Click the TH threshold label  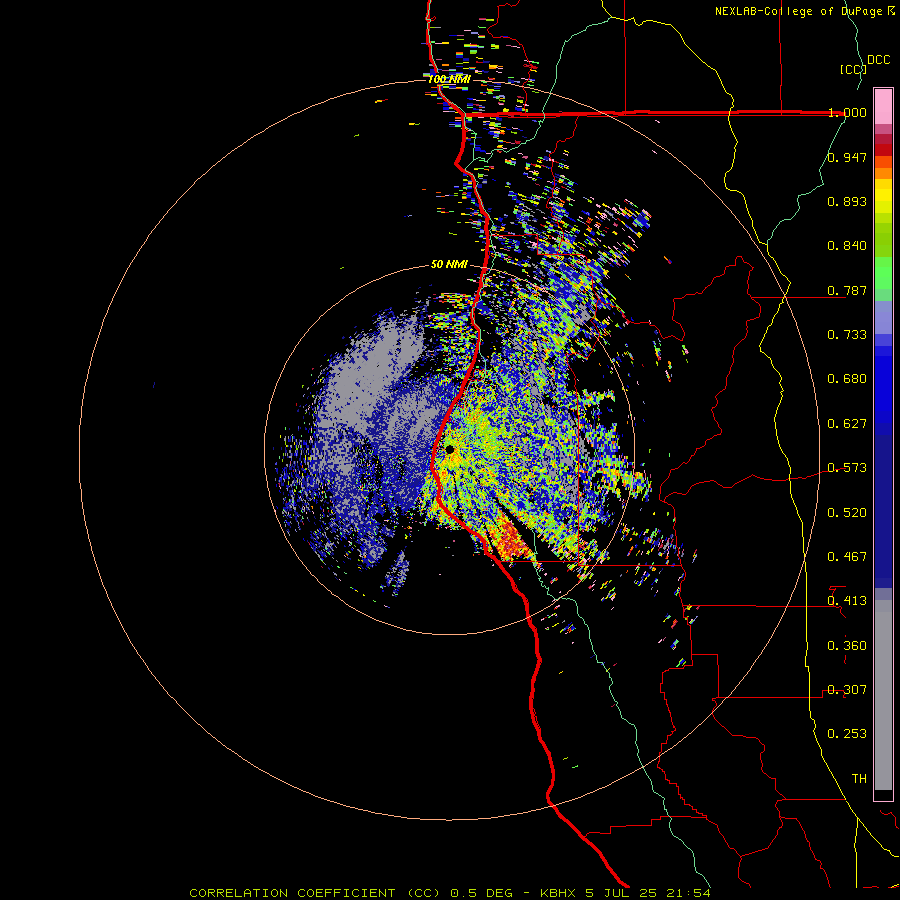[859, 779]
